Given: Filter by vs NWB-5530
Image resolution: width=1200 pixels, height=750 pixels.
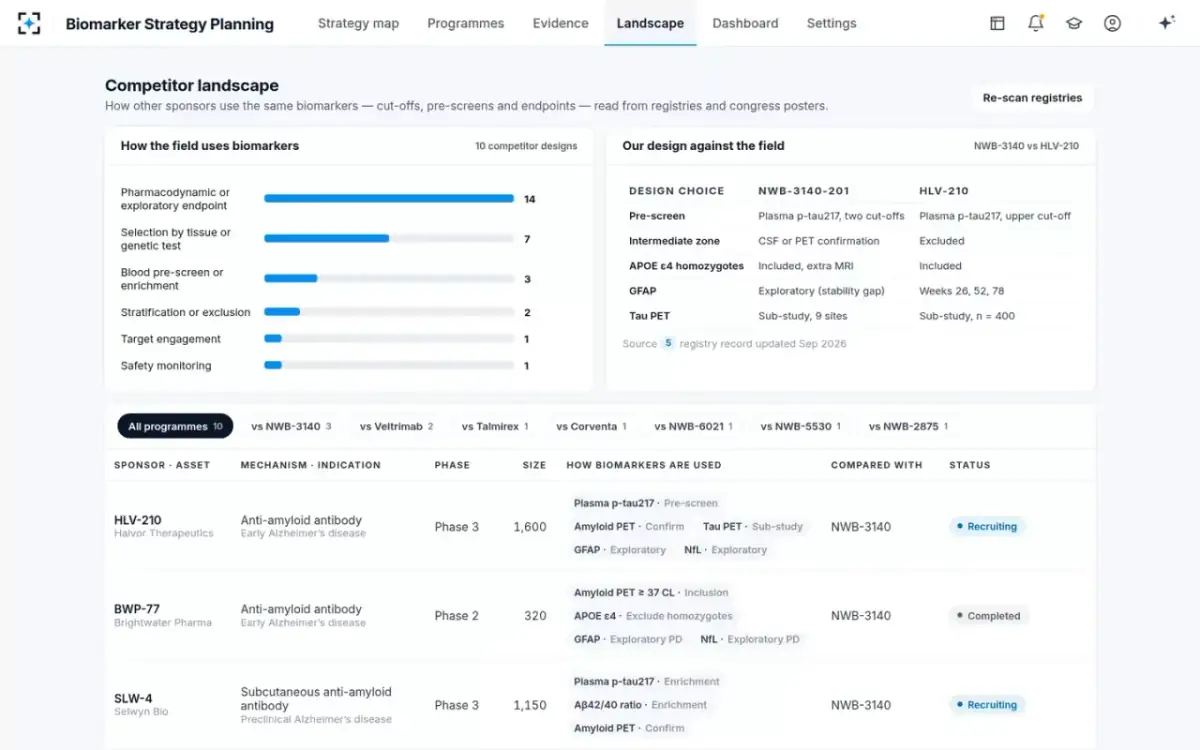Looking at the screenshot, I should coord(800,426).
